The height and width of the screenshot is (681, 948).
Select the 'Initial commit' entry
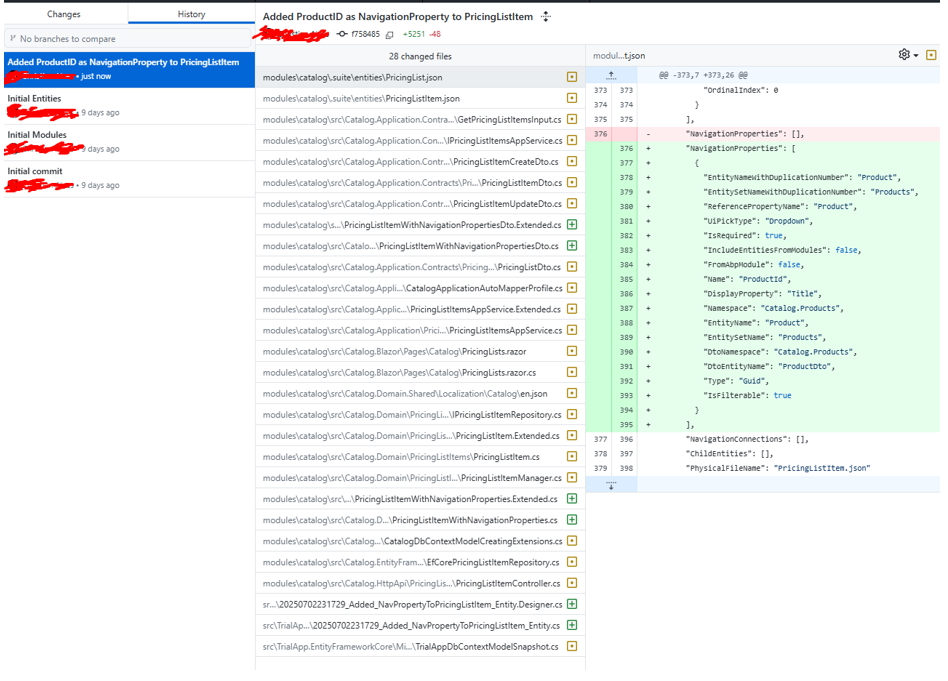tap(127, 177)
